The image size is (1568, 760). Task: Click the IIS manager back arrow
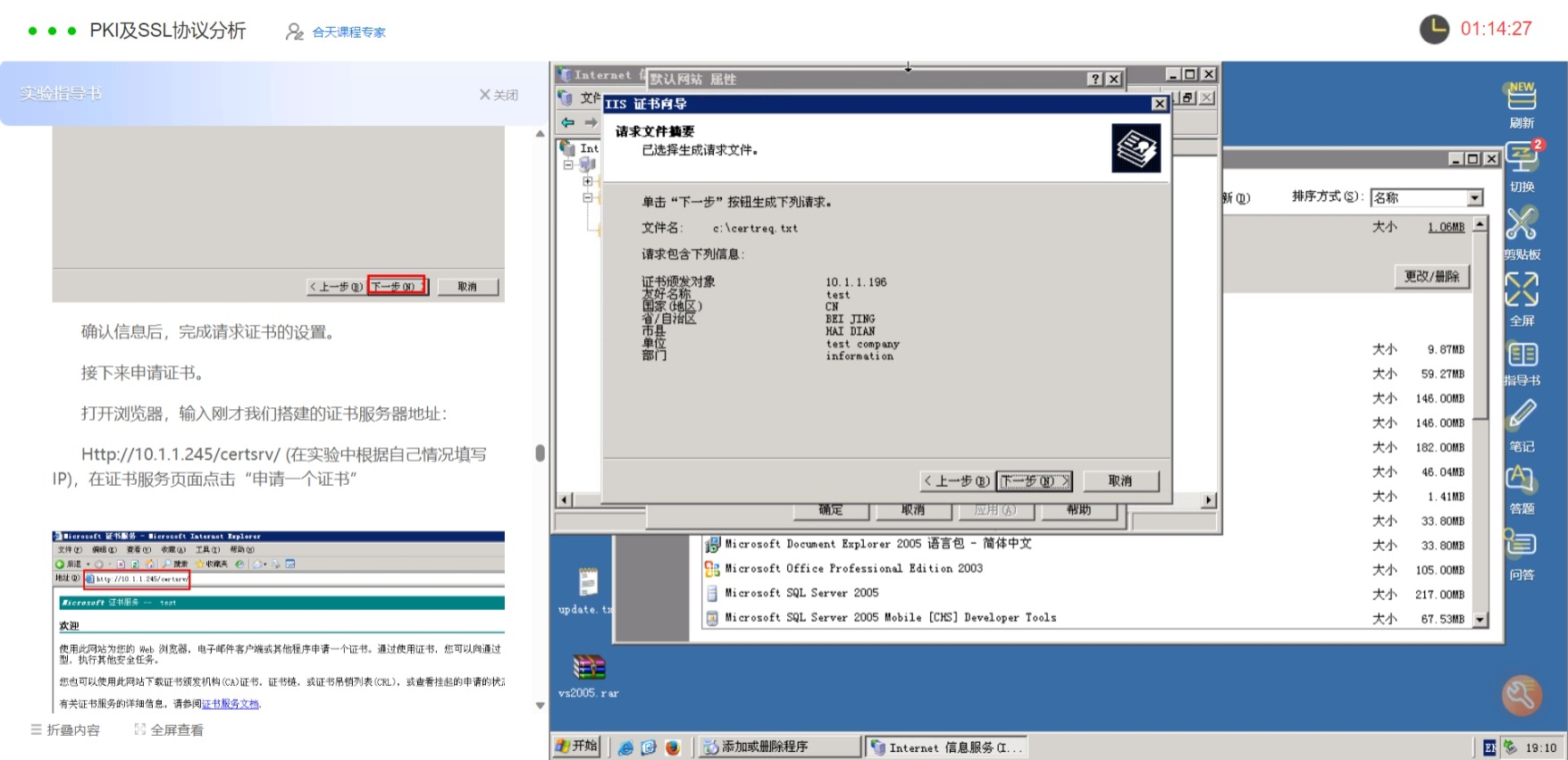pos(568,122)
